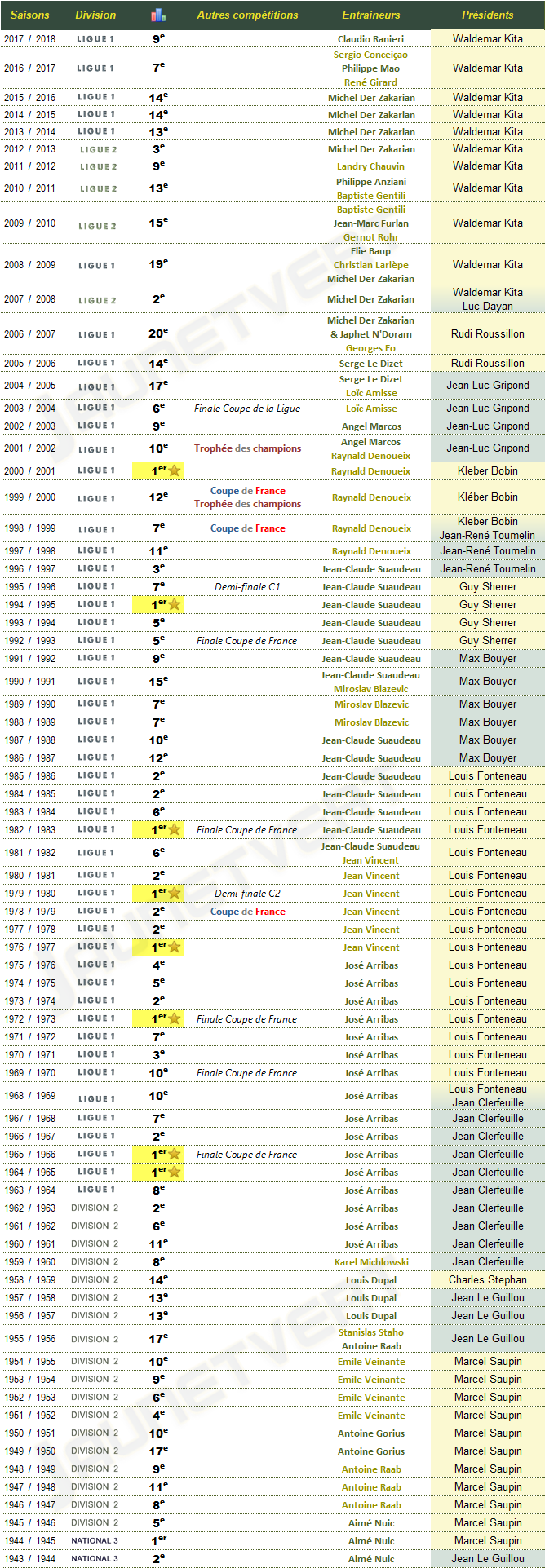Click the 1er ranking in the 1944/1945 row

(x=158, y=1541)
